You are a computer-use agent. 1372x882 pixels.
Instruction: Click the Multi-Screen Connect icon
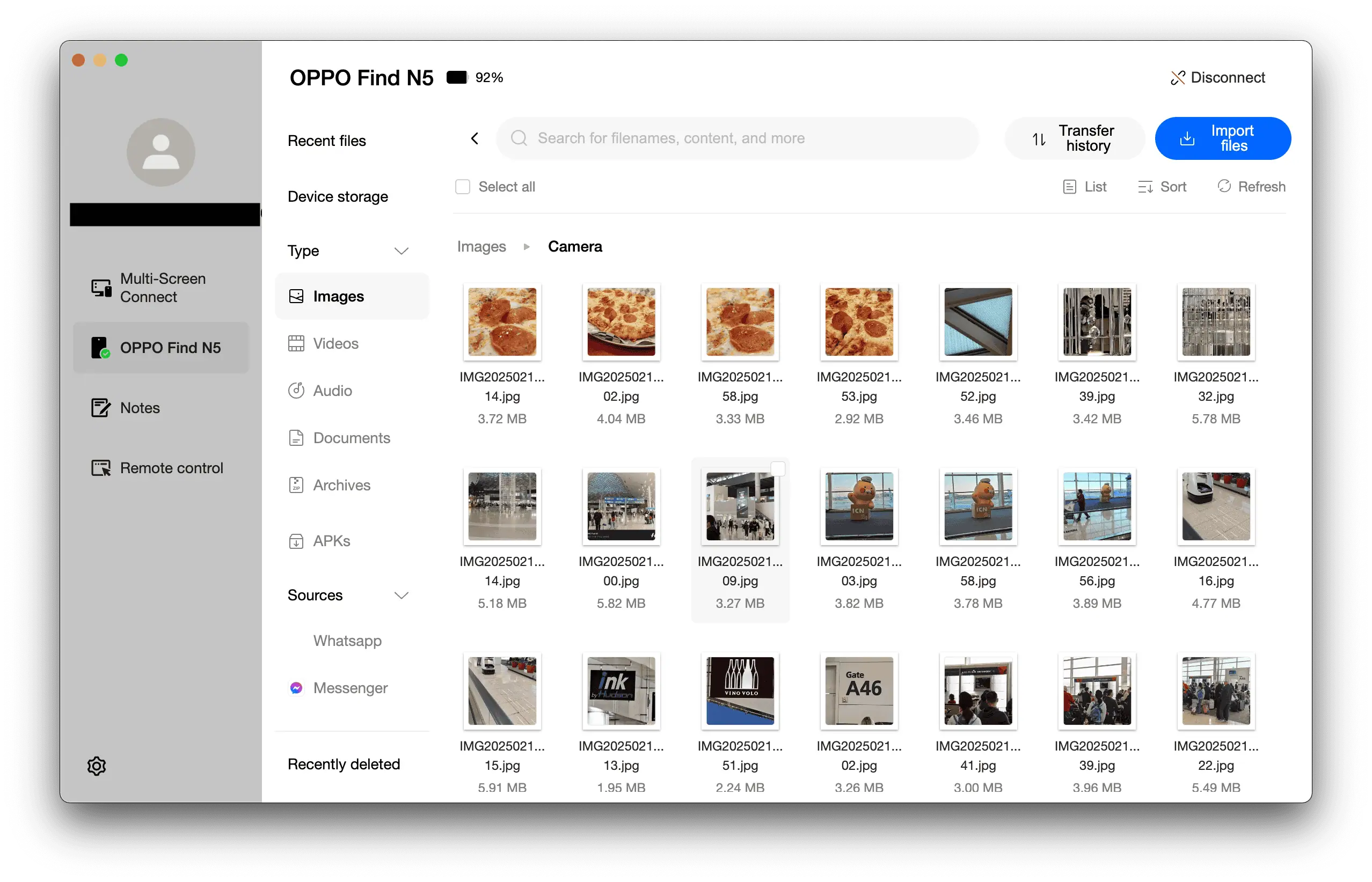pyautogui.click(x=101, y=288)
